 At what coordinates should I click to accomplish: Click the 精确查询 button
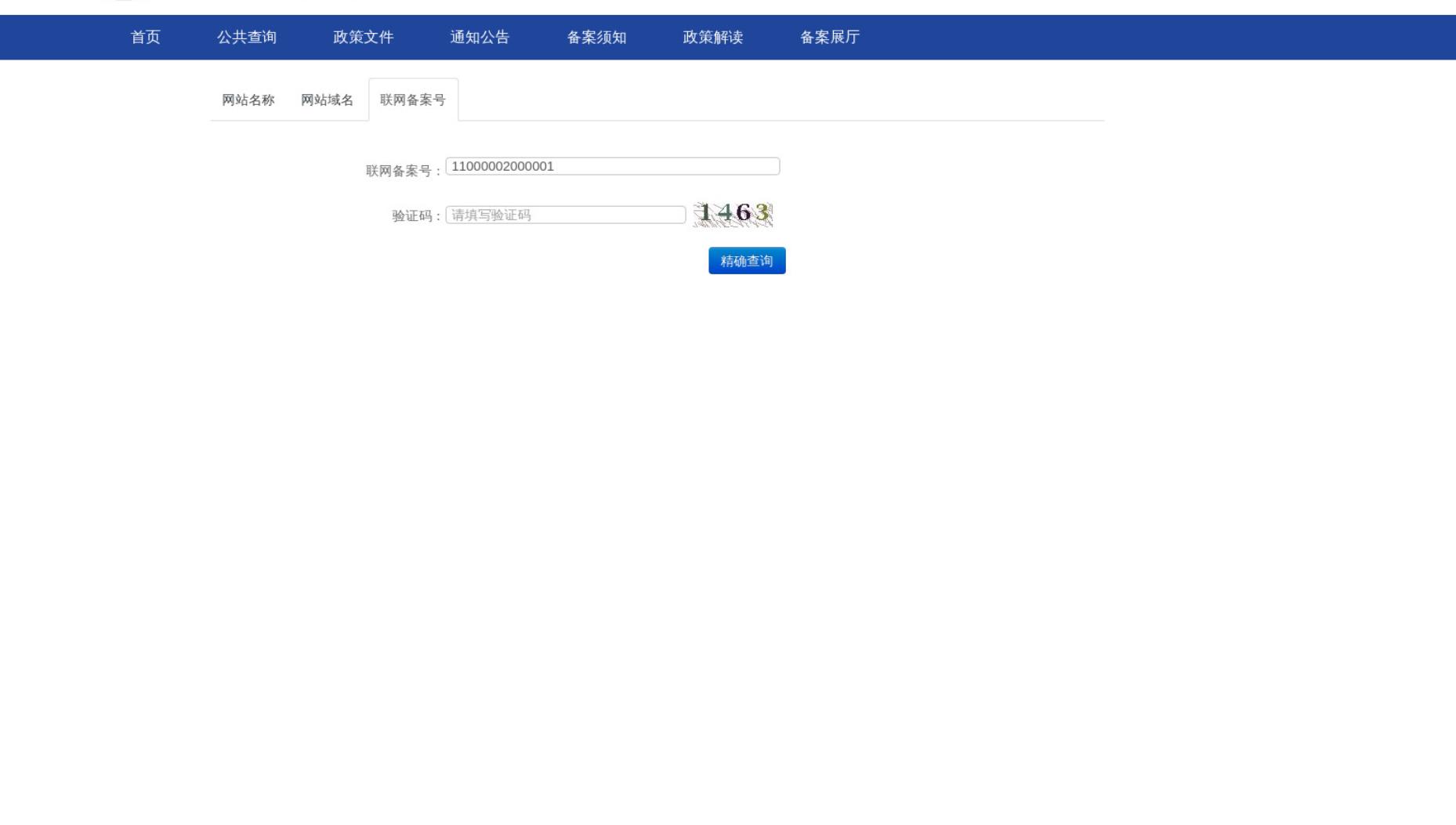pos(747,261)
